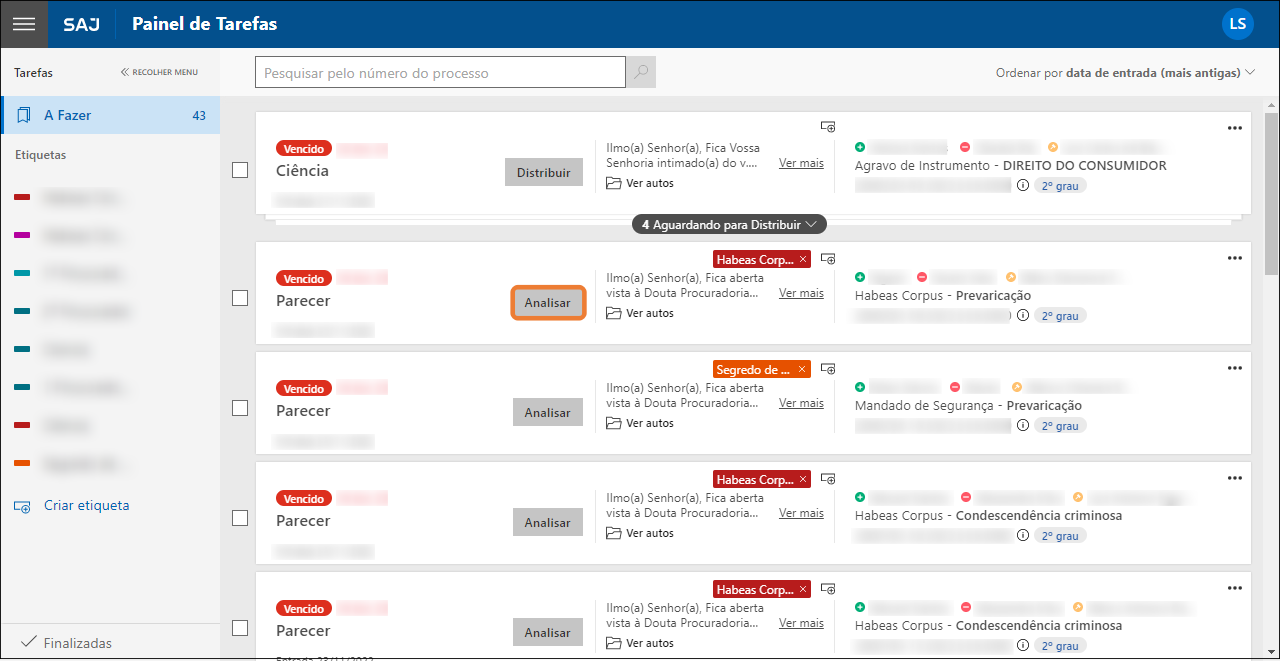Click the Distribuir button
1280x661 pixels.
543,173
